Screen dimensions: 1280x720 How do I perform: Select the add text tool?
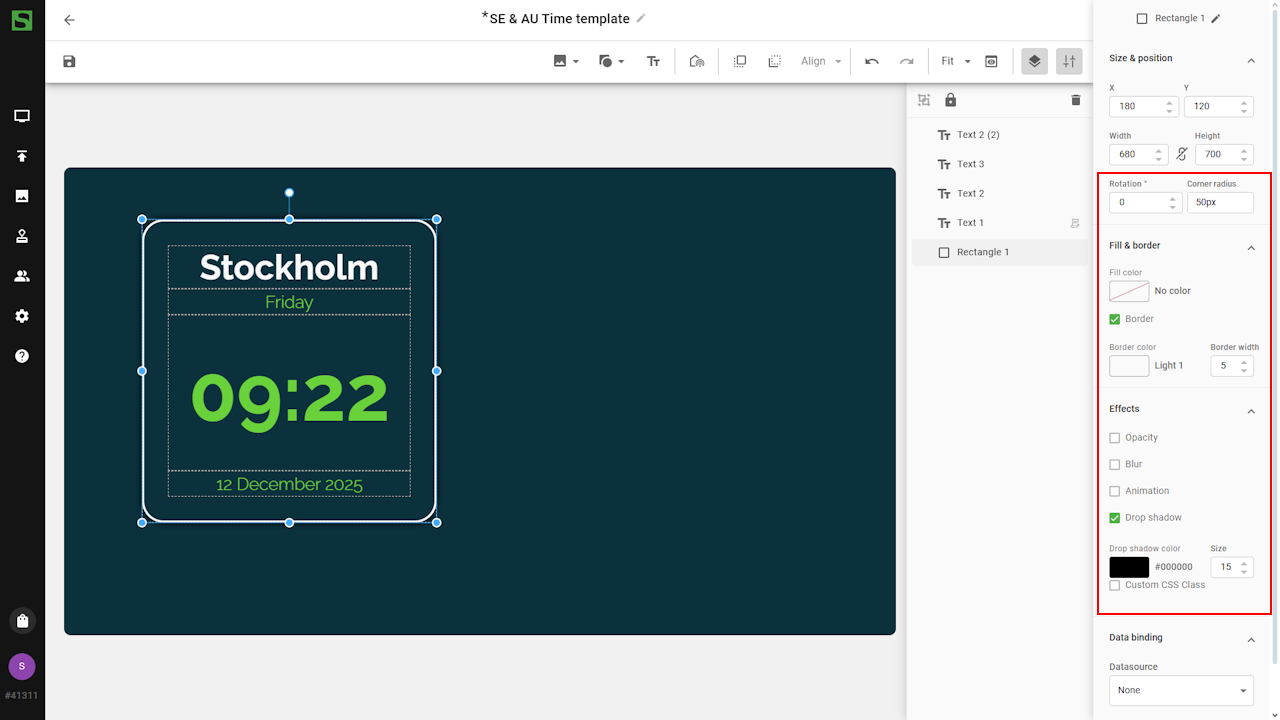tap(653, 61)
